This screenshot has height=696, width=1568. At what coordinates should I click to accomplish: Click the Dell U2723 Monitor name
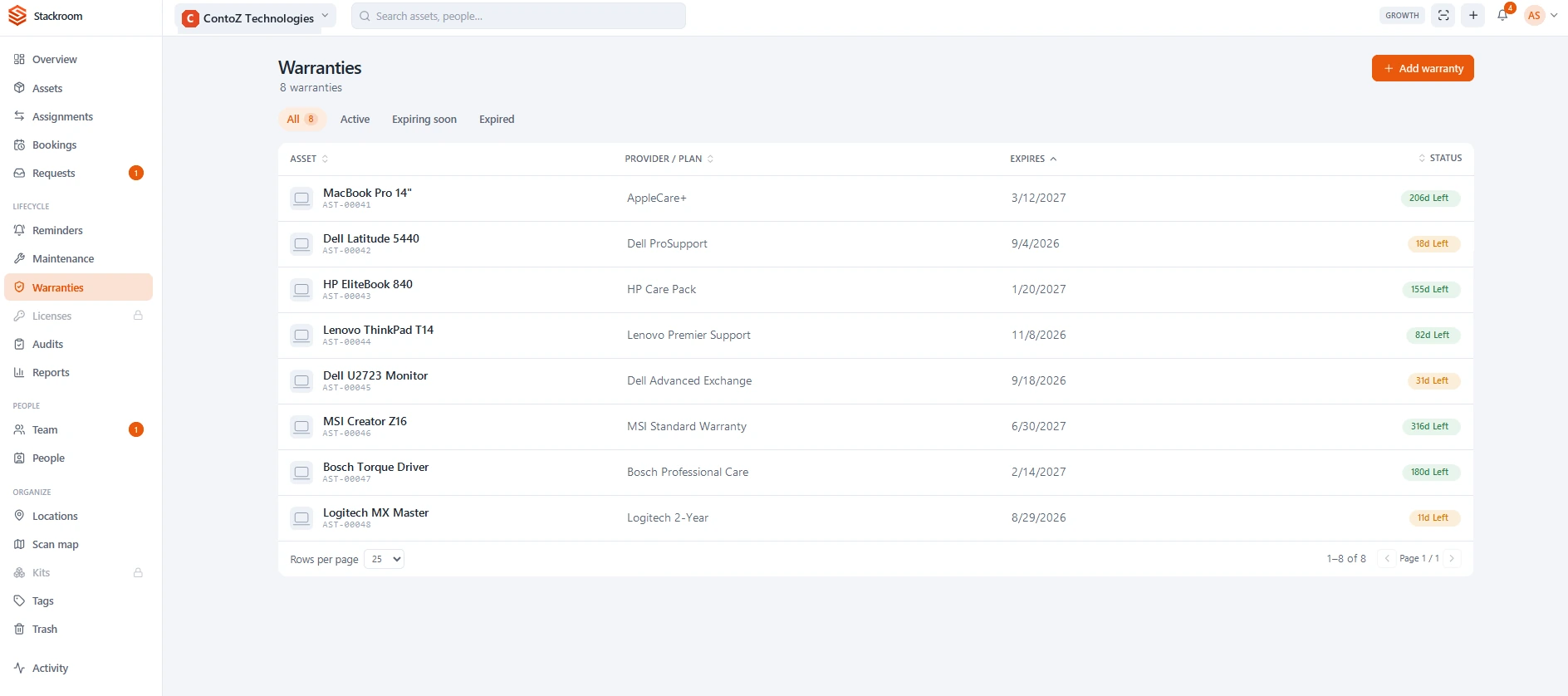coord(375,375)
